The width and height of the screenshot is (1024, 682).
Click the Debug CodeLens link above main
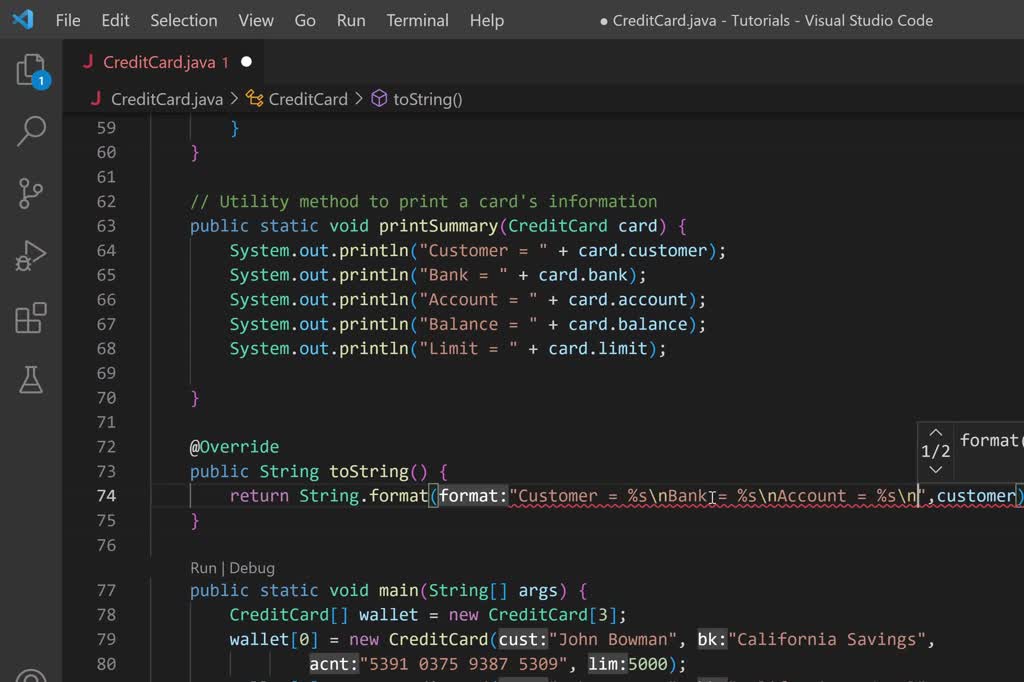click(251, 568)
